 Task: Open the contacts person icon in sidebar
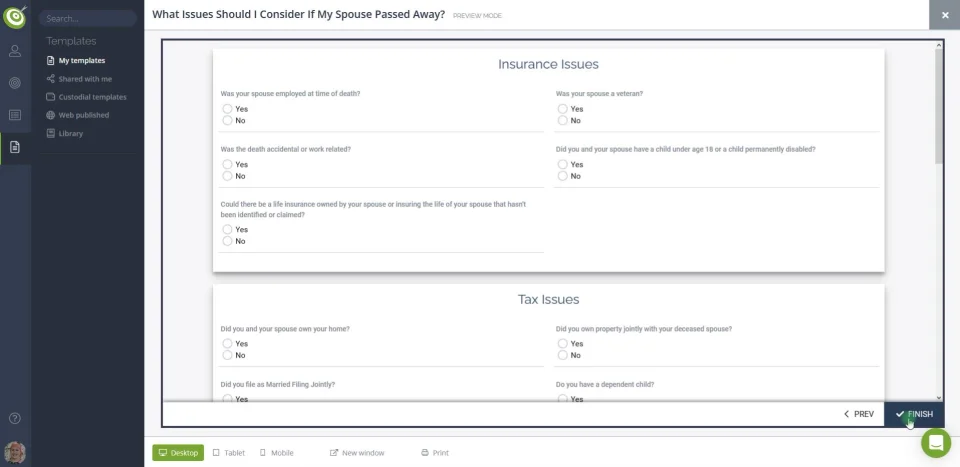pyautogui.click(x=15, y=51)
